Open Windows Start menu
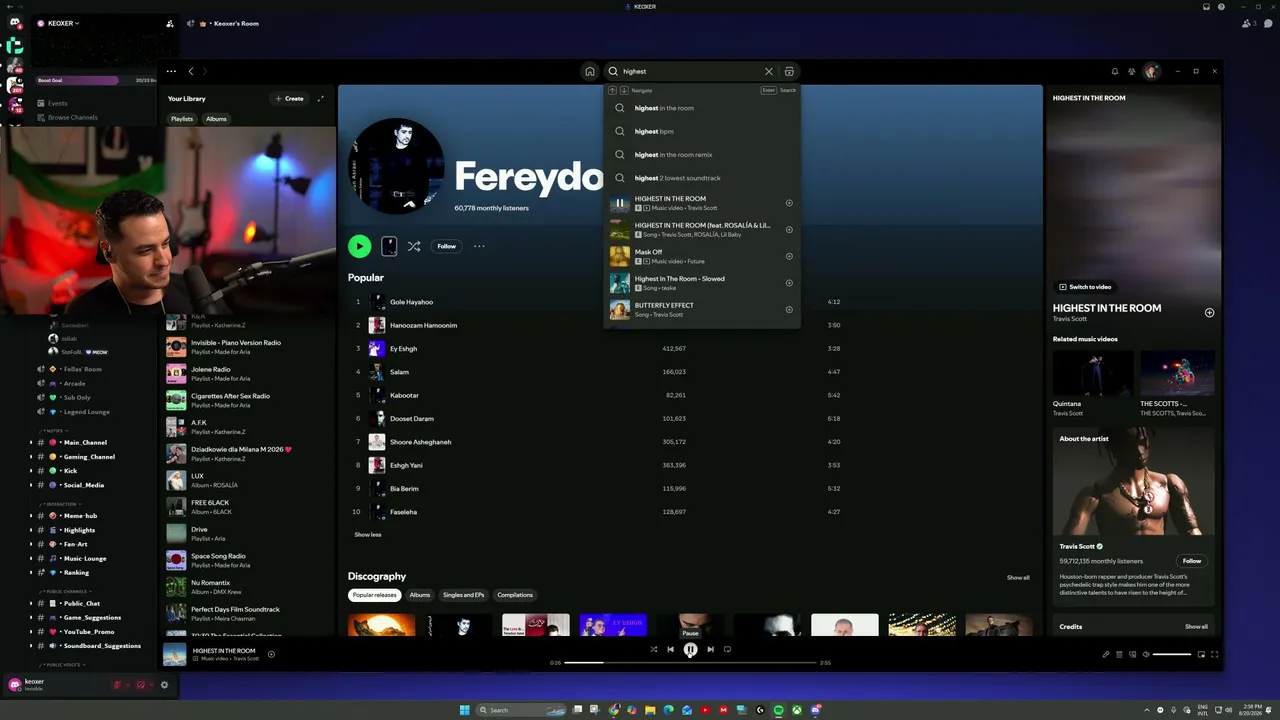Viewport: 1280px width, 720px height. tap(464, 710)
